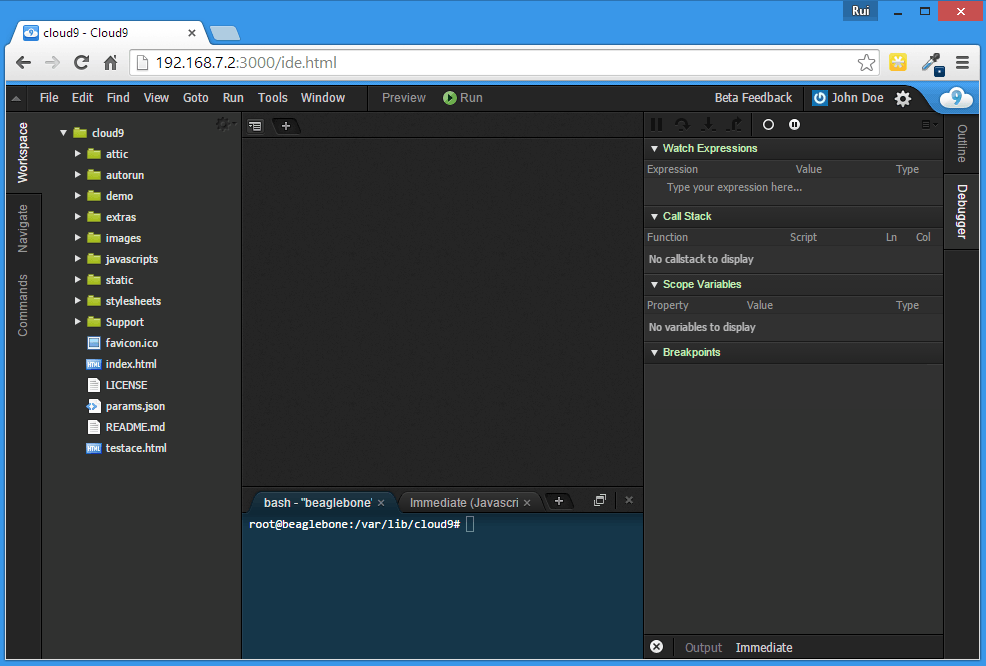Toggle pause on exceptions button

click(794, 125)
